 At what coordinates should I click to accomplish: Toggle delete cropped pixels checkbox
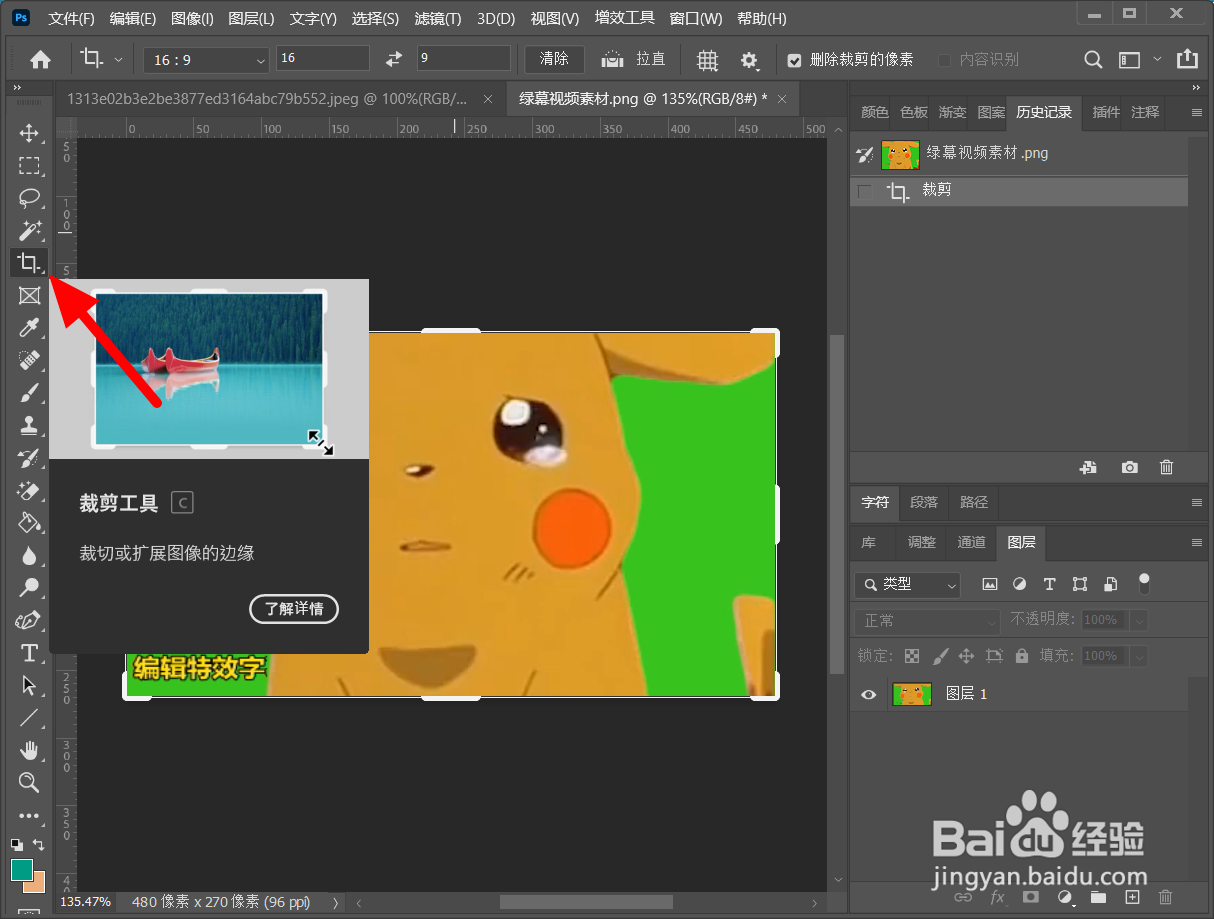click(x=795, y=60)
